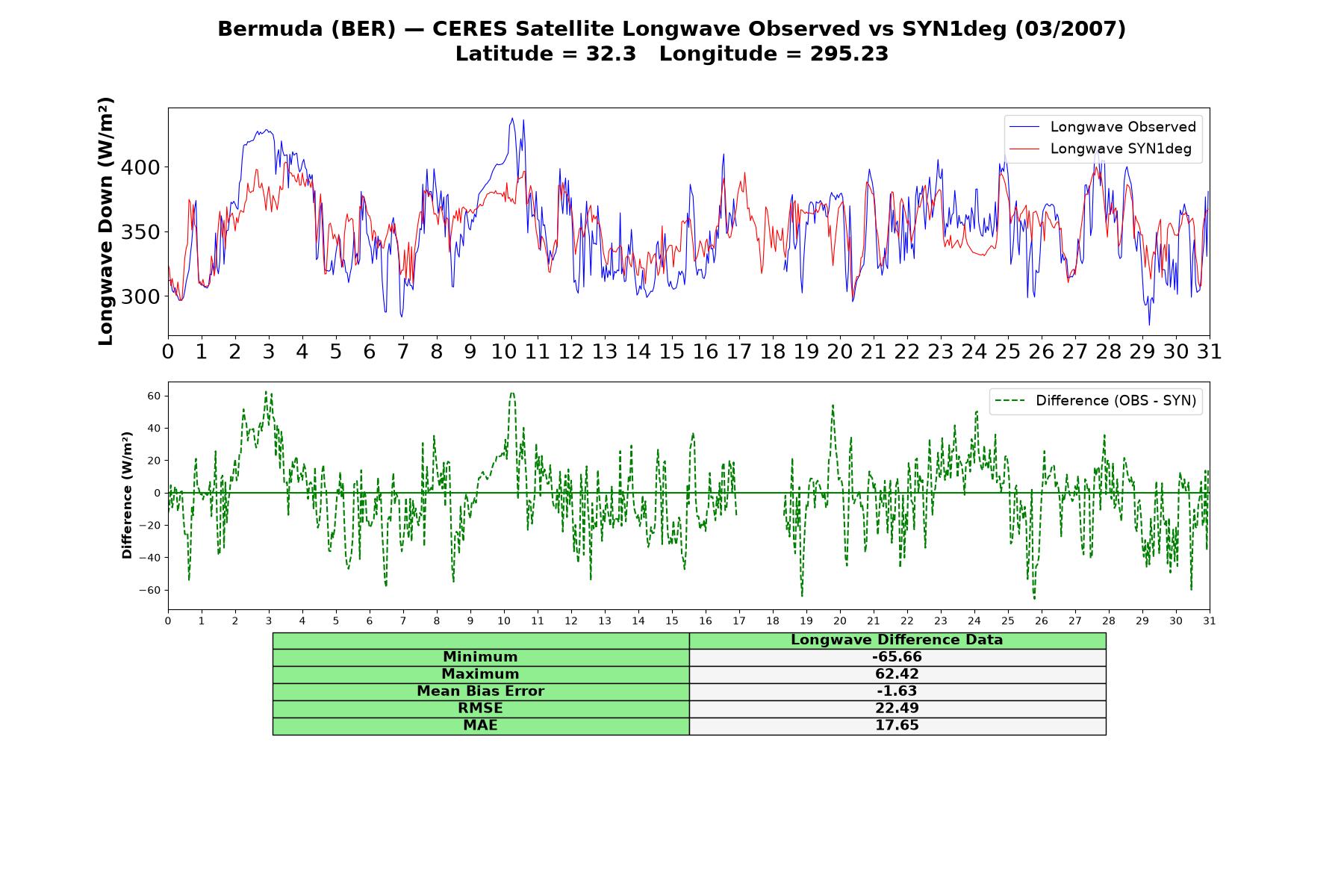Click the Mean Bias Error row label
1344x896 pixels.
click(x=480, y=691)
